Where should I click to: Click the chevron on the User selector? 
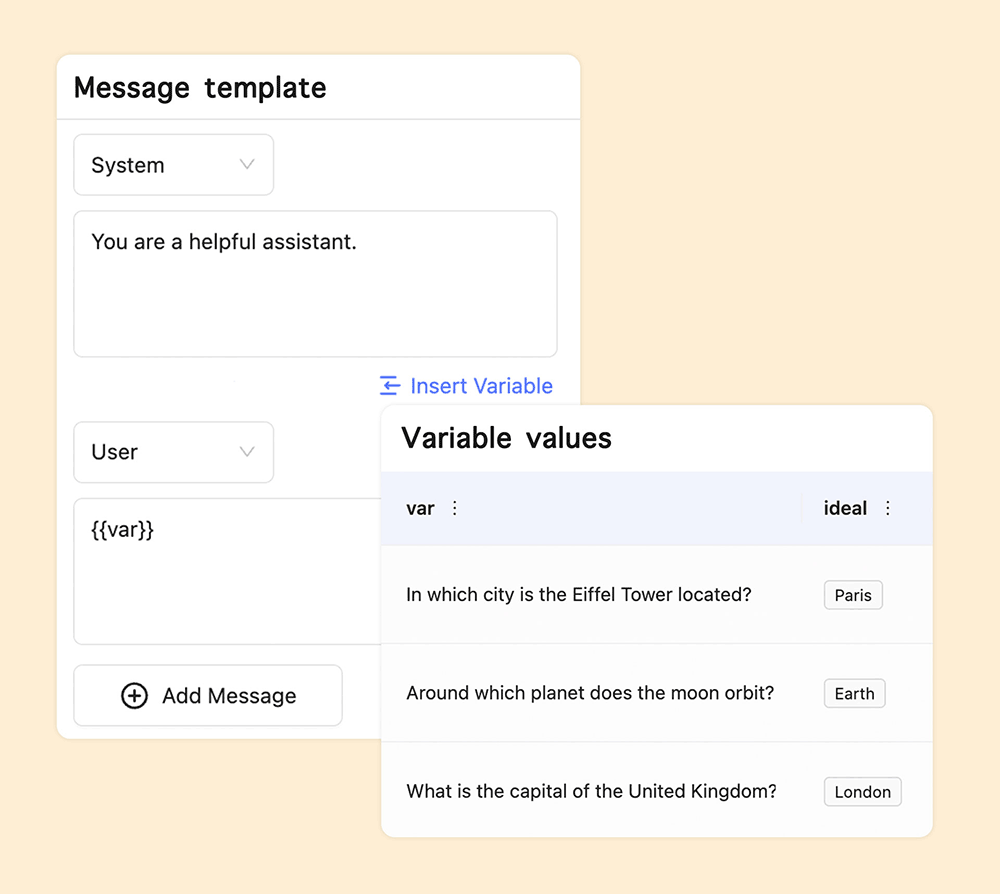(x=248, y=452)
